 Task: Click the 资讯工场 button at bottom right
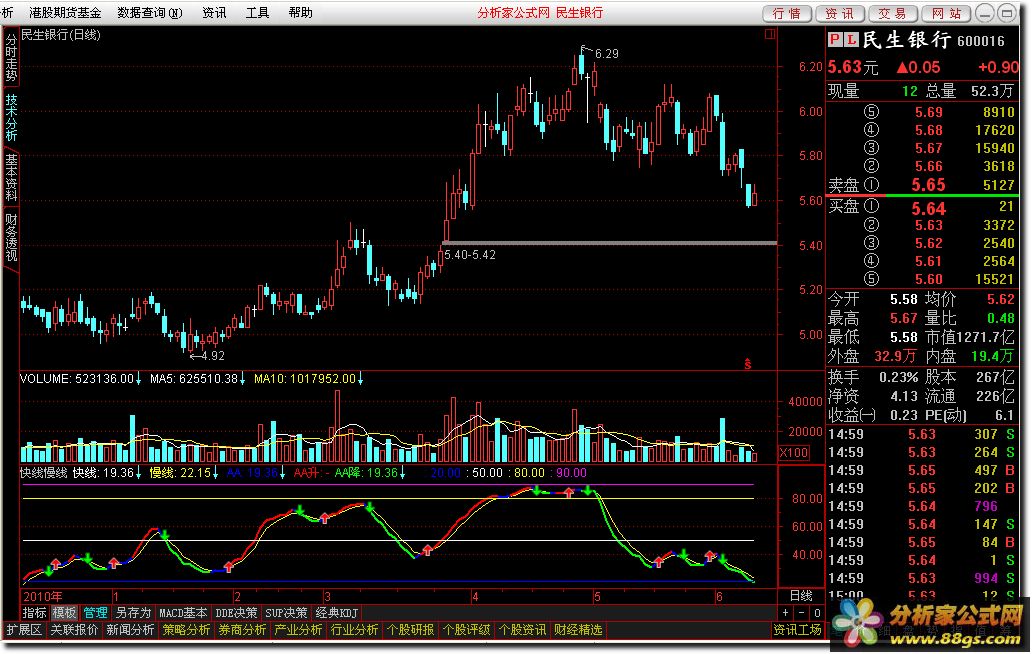tap(798, 630)
